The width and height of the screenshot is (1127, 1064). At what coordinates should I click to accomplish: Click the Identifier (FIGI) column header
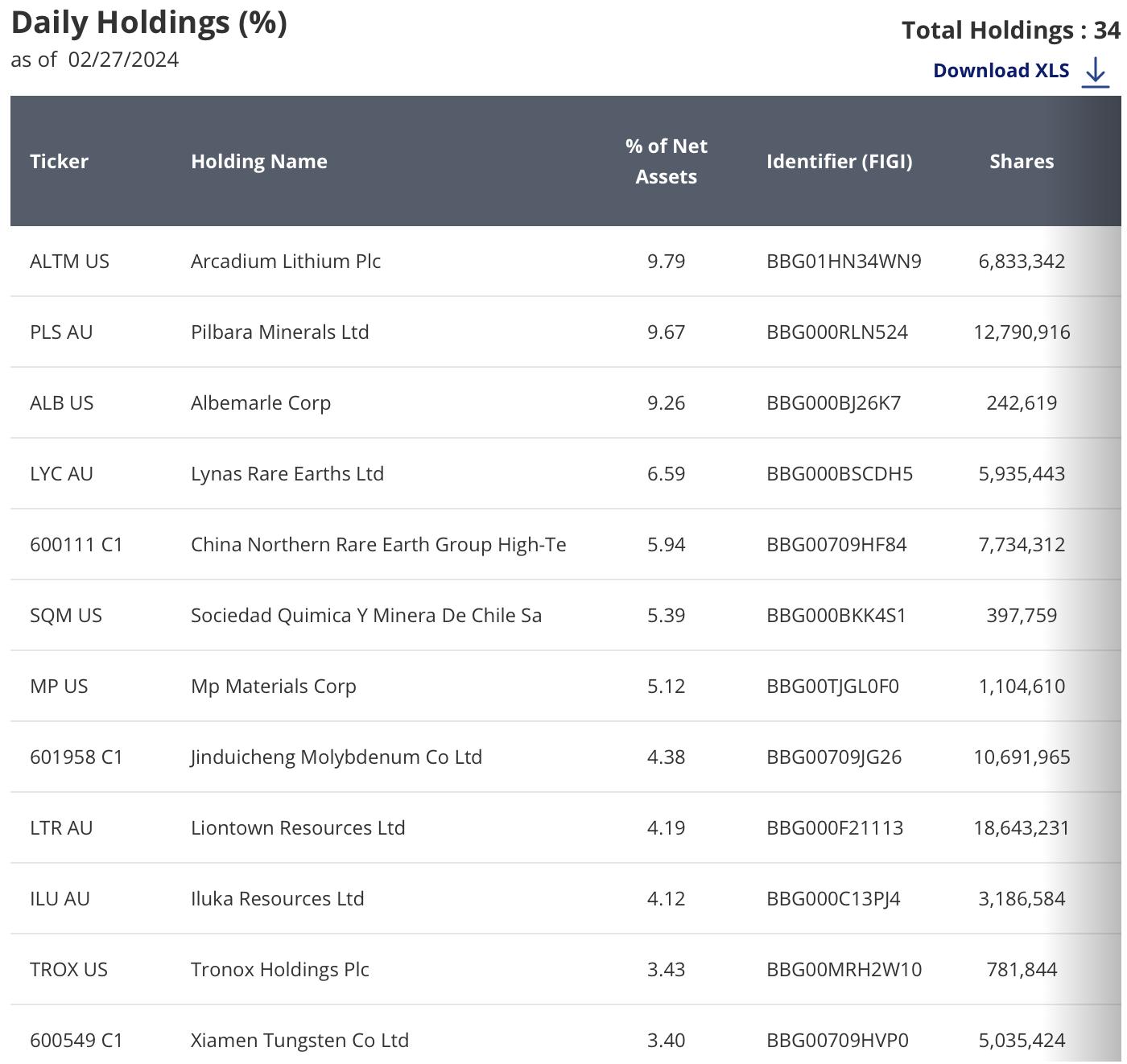840,161
